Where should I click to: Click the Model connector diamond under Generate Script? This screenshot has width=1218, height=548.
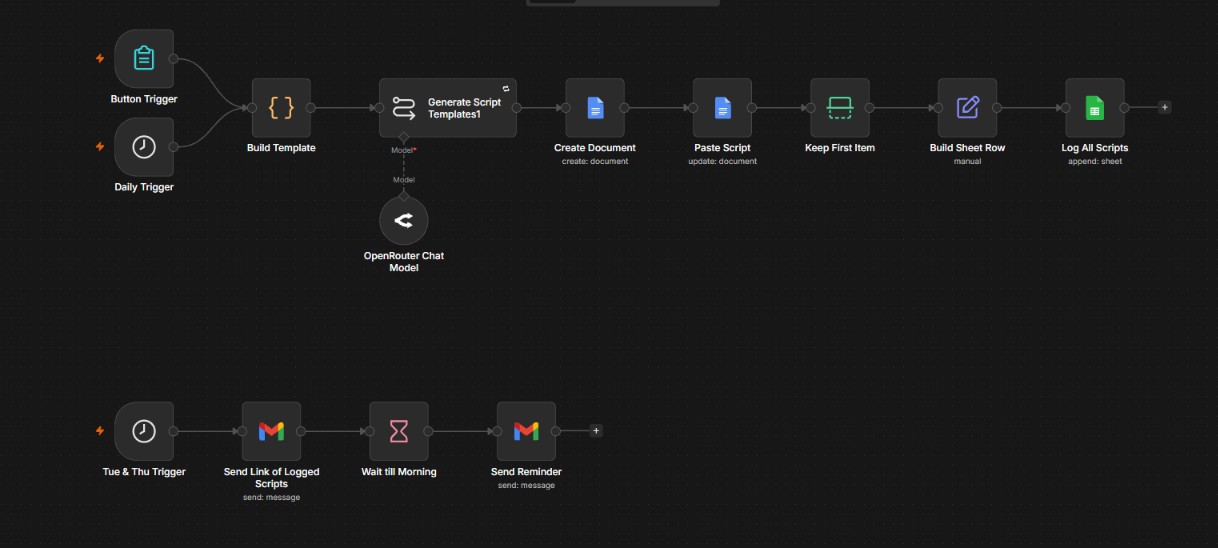404,137
